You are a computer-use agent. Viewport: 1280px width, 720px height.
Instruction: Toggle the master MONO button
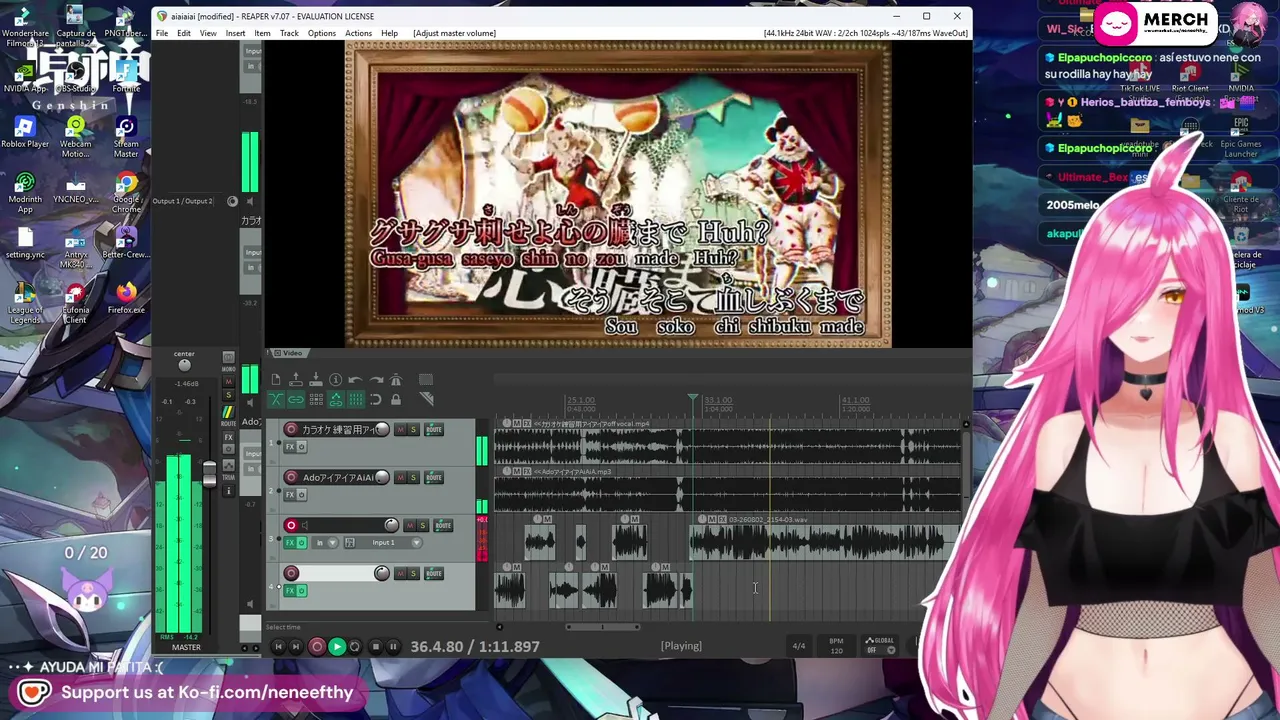(228, 358)
